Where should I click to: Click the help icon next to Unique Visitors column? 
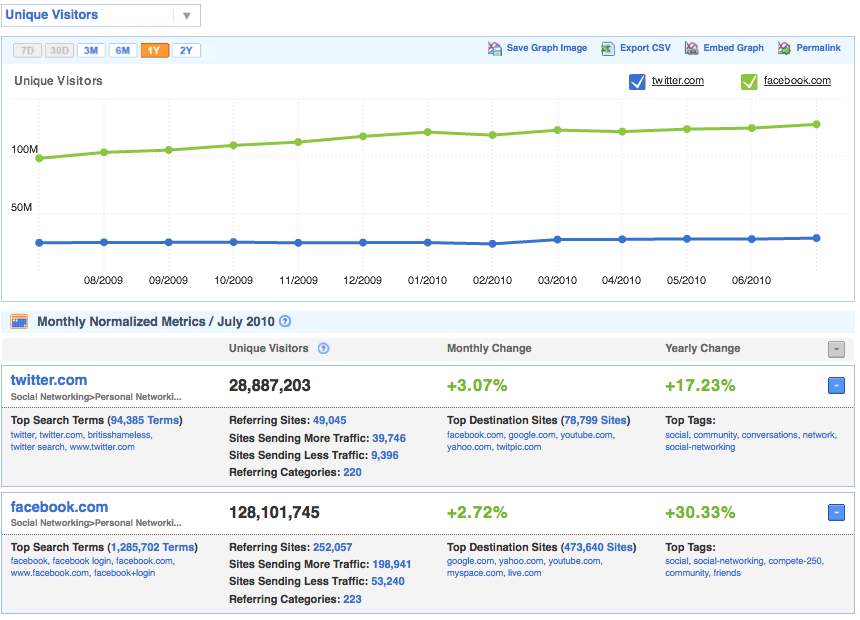click(324, 348)
